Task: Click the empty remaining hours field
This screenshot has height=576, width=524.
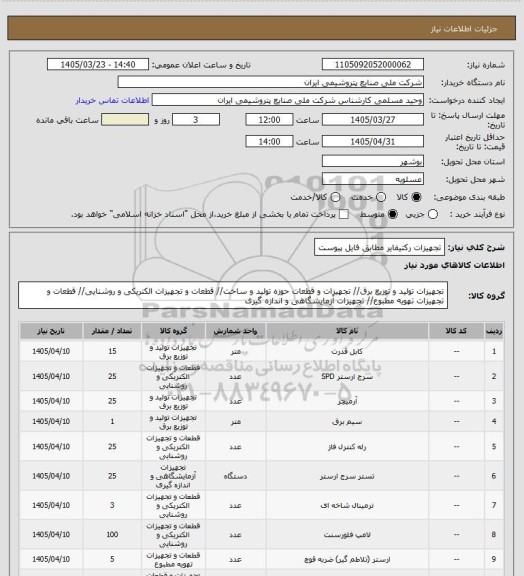Action: pos(125,120)
